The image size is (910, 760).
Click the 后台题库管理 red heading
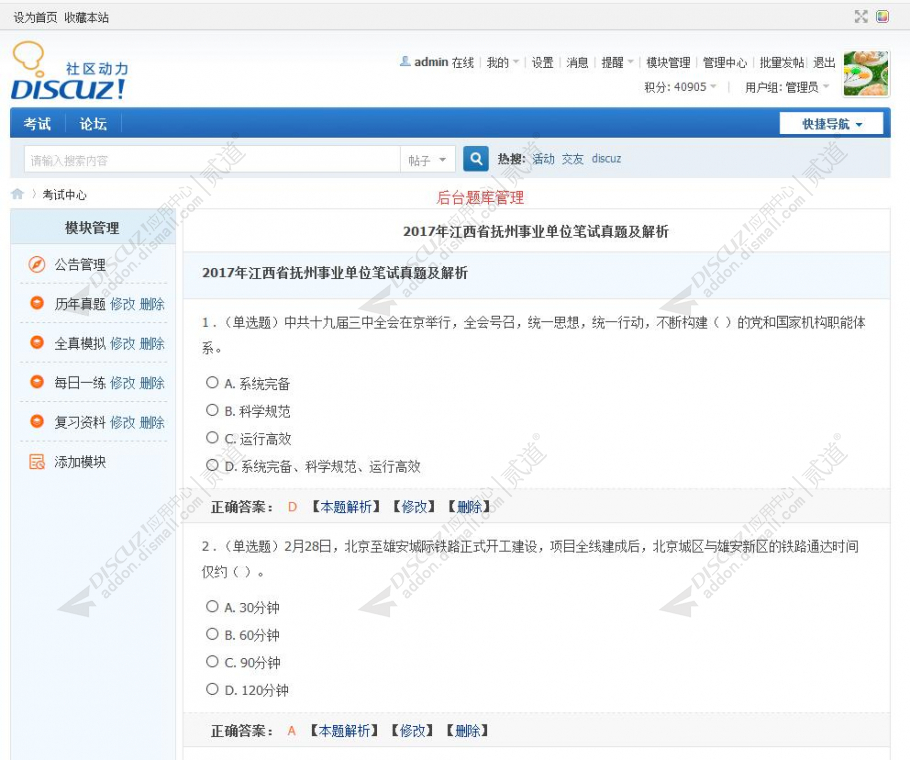pyautogui.click(x=480, y=198)
